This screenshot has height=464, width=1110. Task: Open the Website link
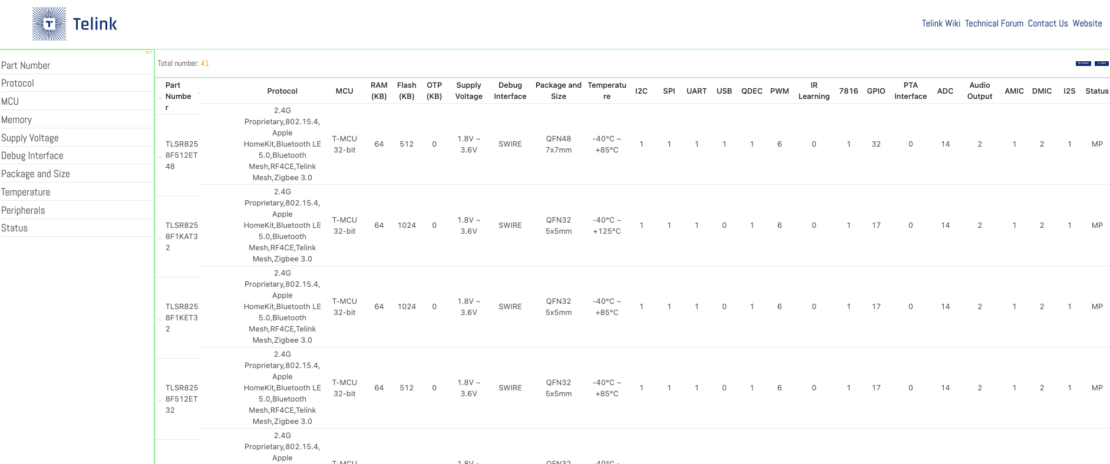[x=1087, y=23]
